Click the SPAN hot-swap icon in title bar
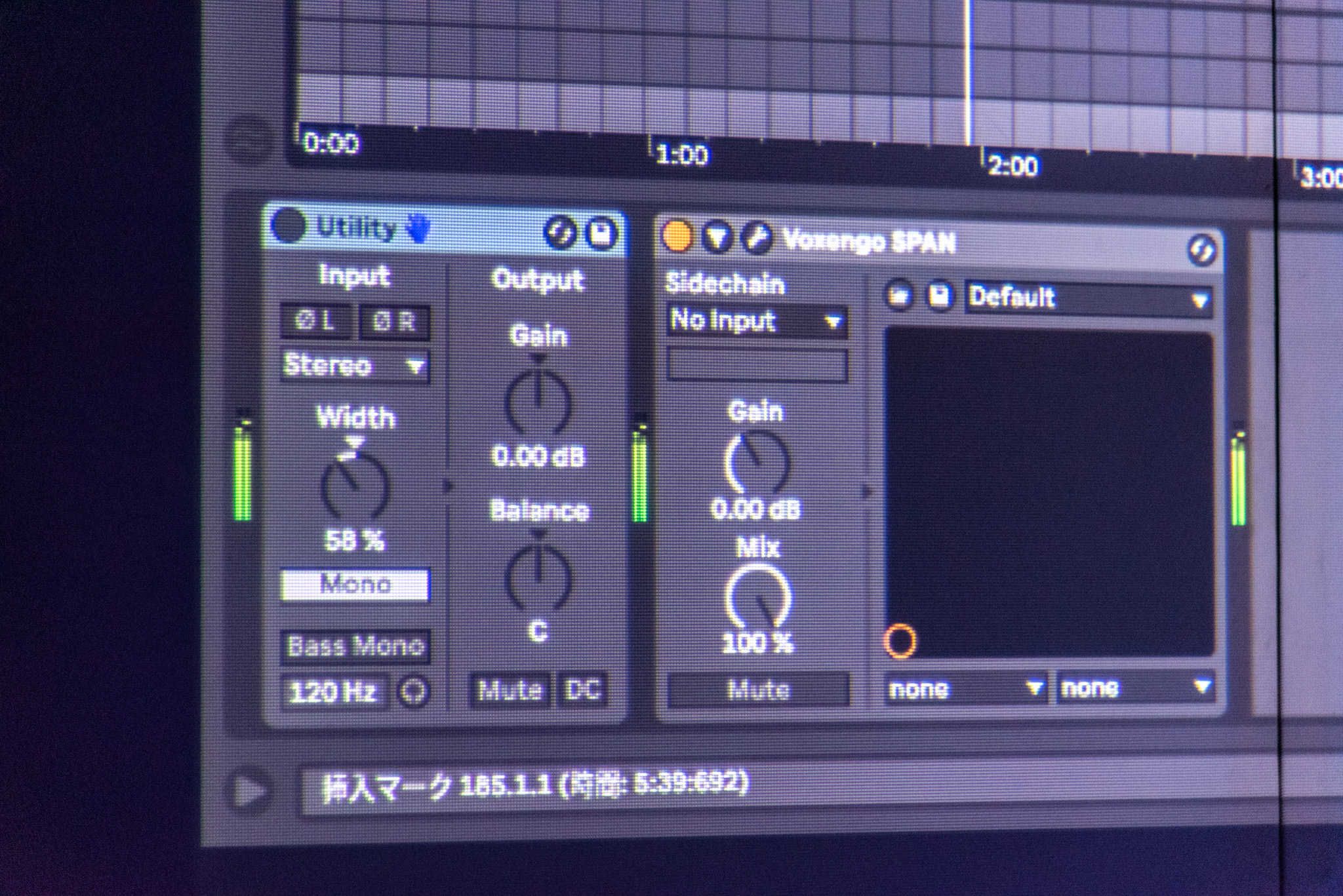This screenshot has height=896, width=1343. (x=1201, y=250)
